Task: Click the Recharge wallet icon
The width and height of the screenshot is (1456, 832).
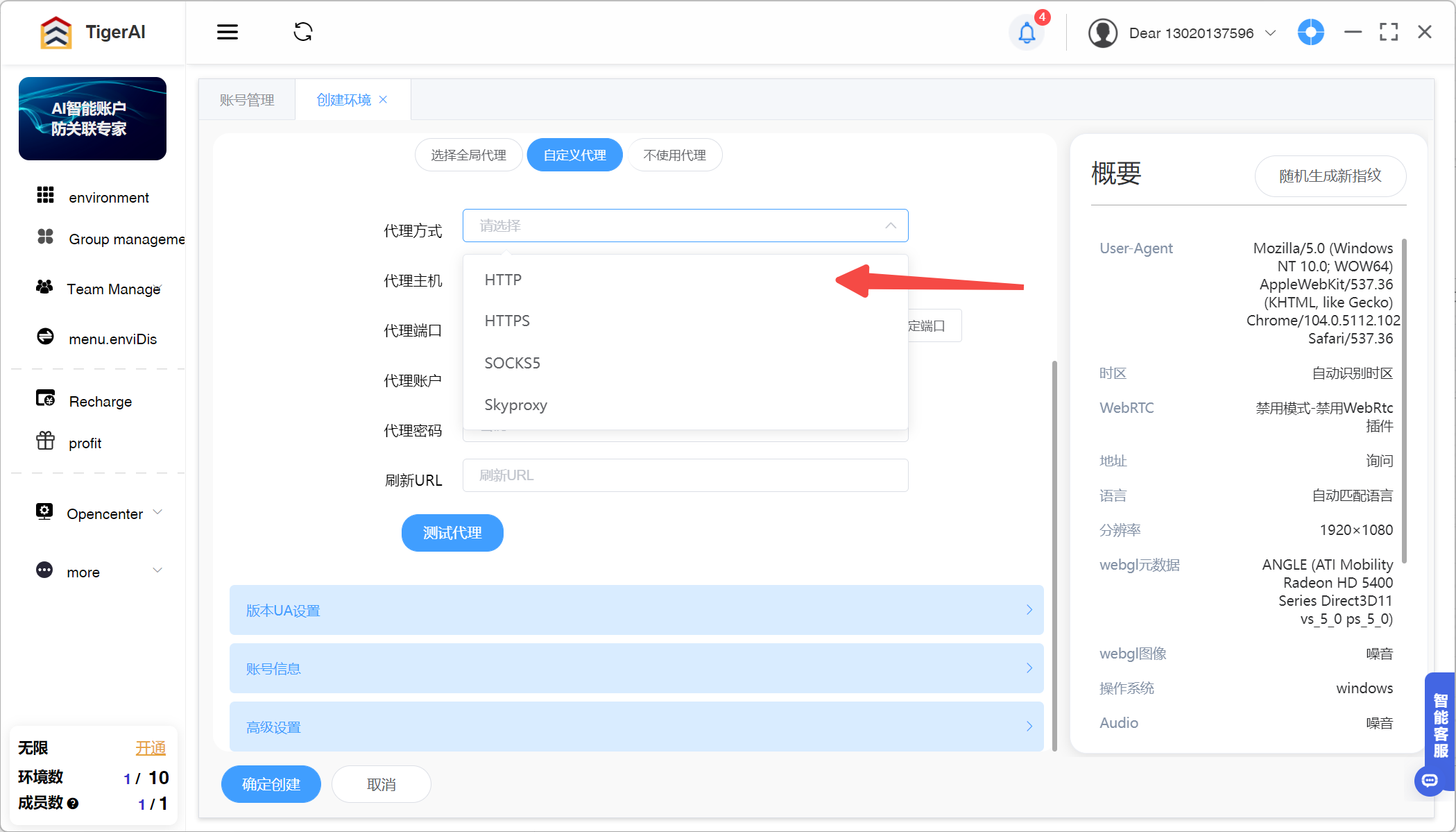Action: [x=45, y=398]
